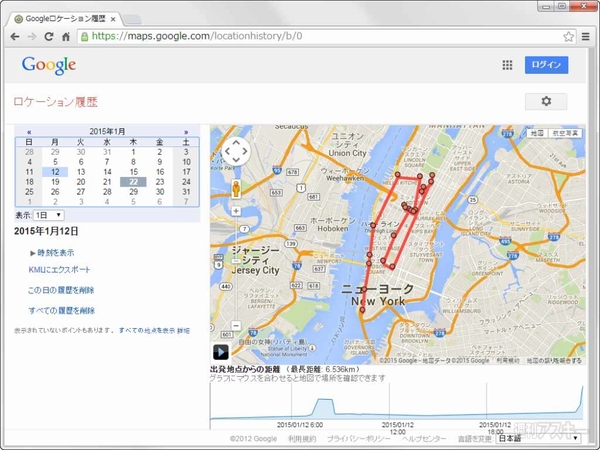Viewport: 600px width, 450px height.
Task: Click the Google logo
Action: (x=49, y=65)
